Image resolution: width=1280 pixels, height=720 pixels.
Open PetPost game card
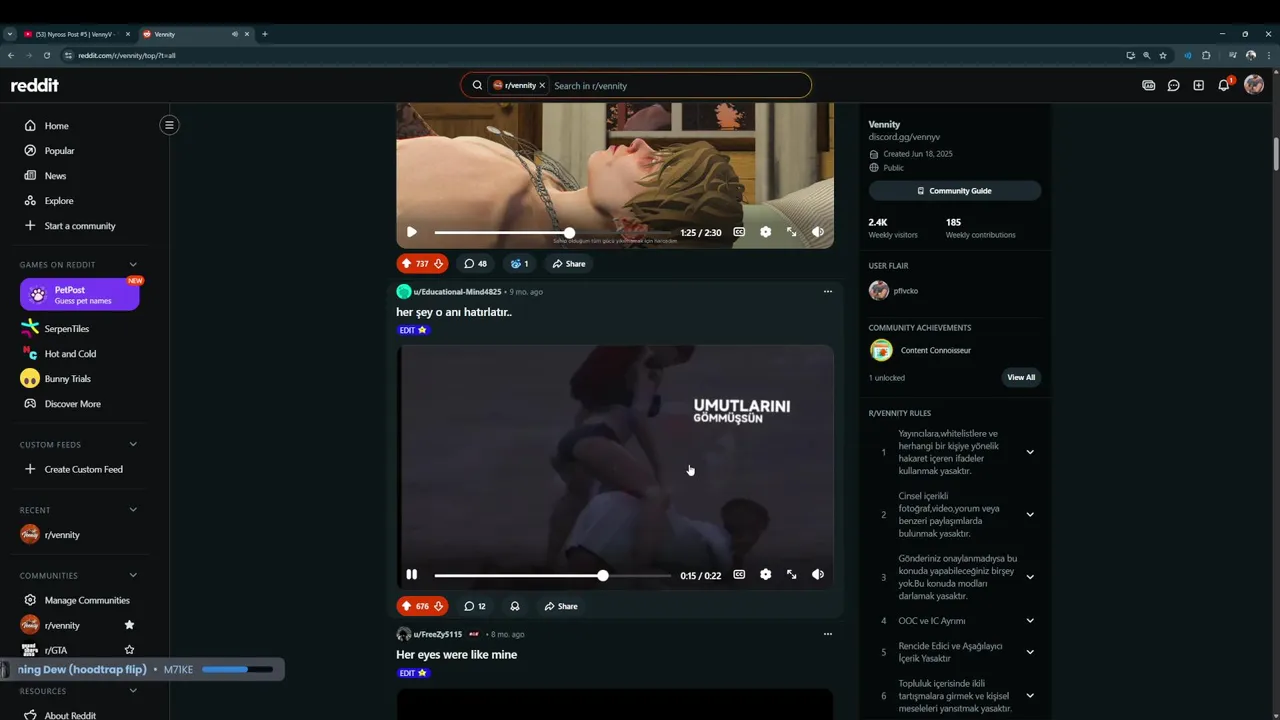tap(80, 295)
